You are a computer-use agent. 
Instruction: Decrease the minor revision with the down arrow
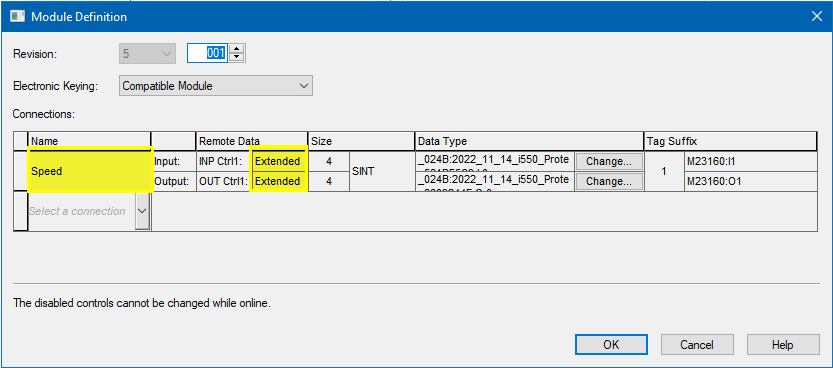pyautogui.click(x=237, y=58)
